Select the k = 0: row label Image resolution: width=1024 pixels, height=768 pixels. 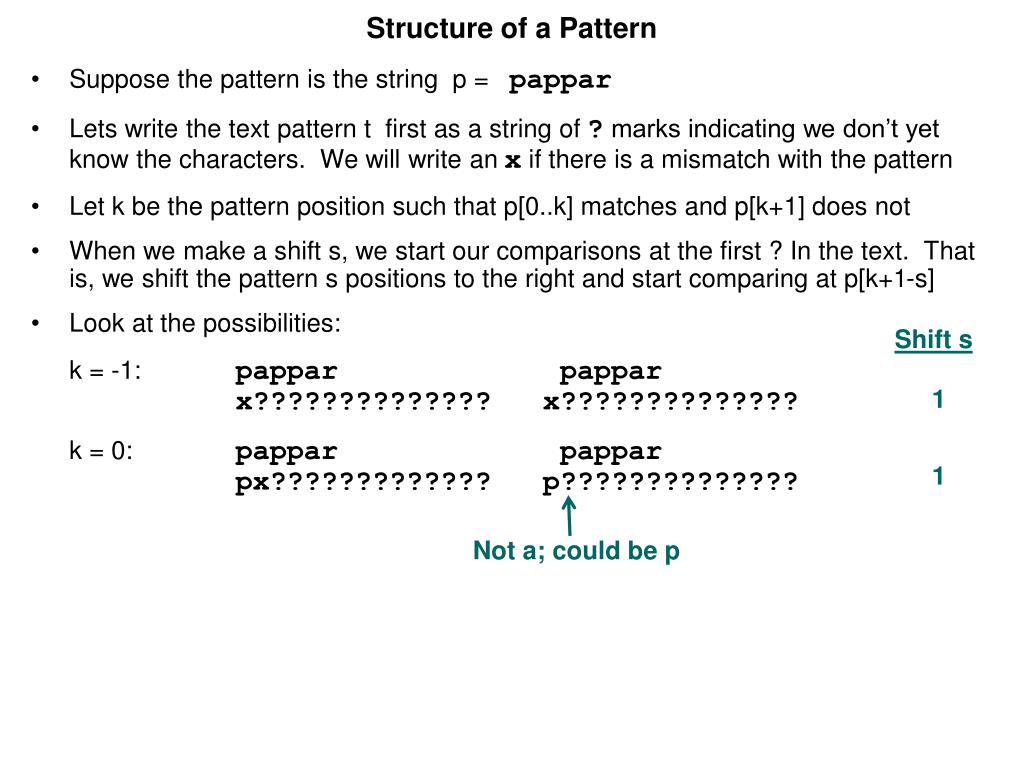click(x=101, y=452)
